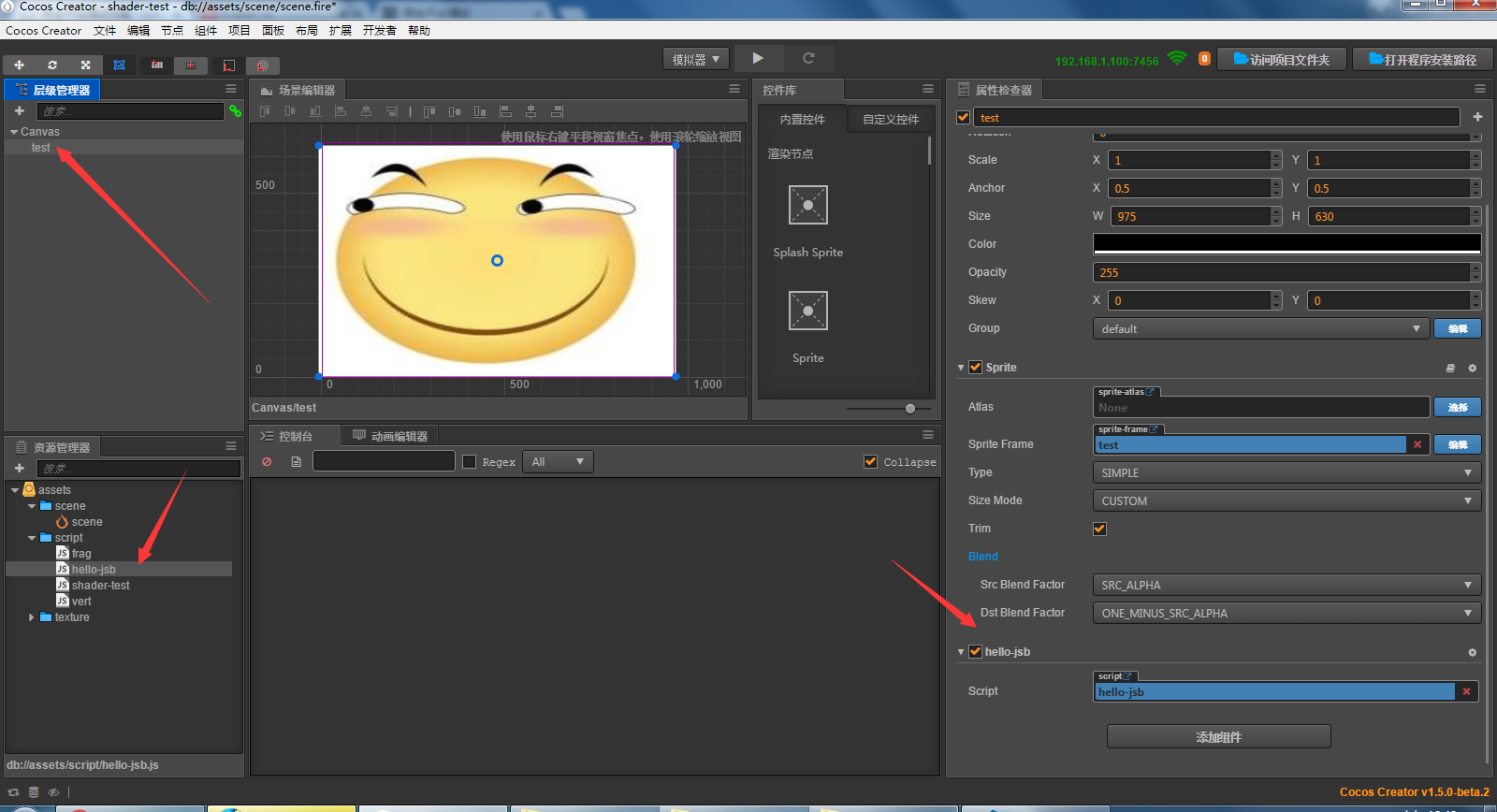Start the scene preview with play button
This screenshot has height=812, width=1497.
click(x=758, y=58)
